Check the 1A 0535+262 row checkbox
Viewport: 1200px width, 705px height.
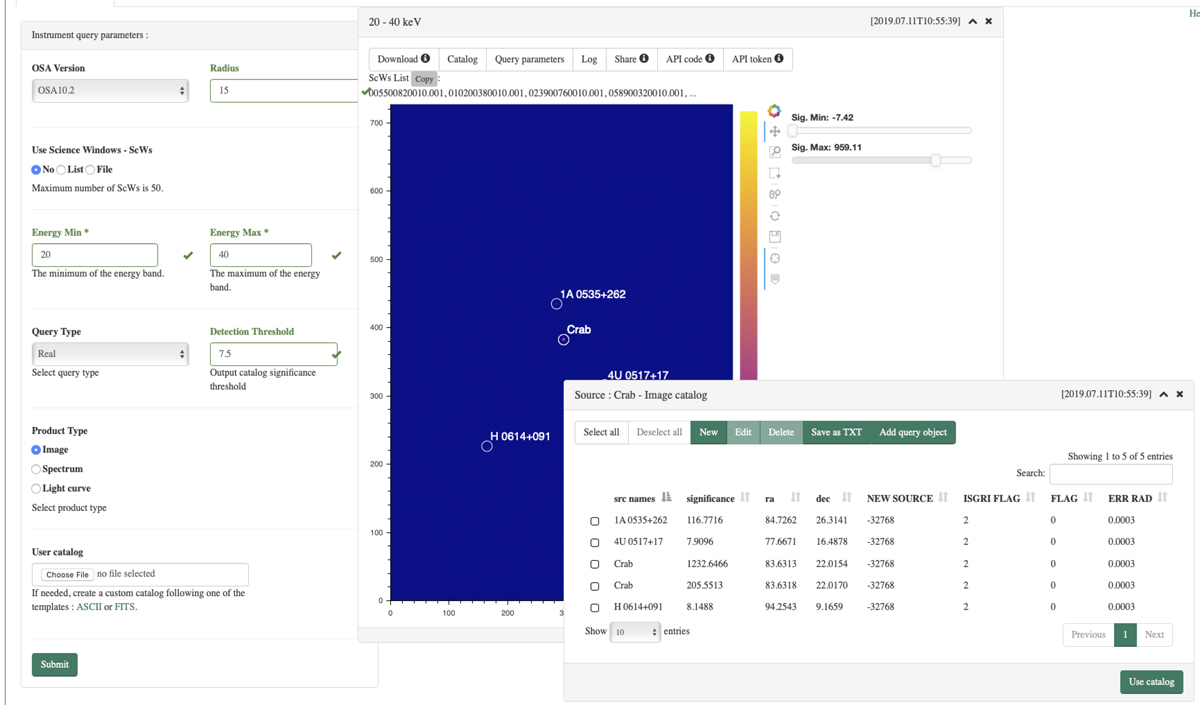[x=595, y=521]
